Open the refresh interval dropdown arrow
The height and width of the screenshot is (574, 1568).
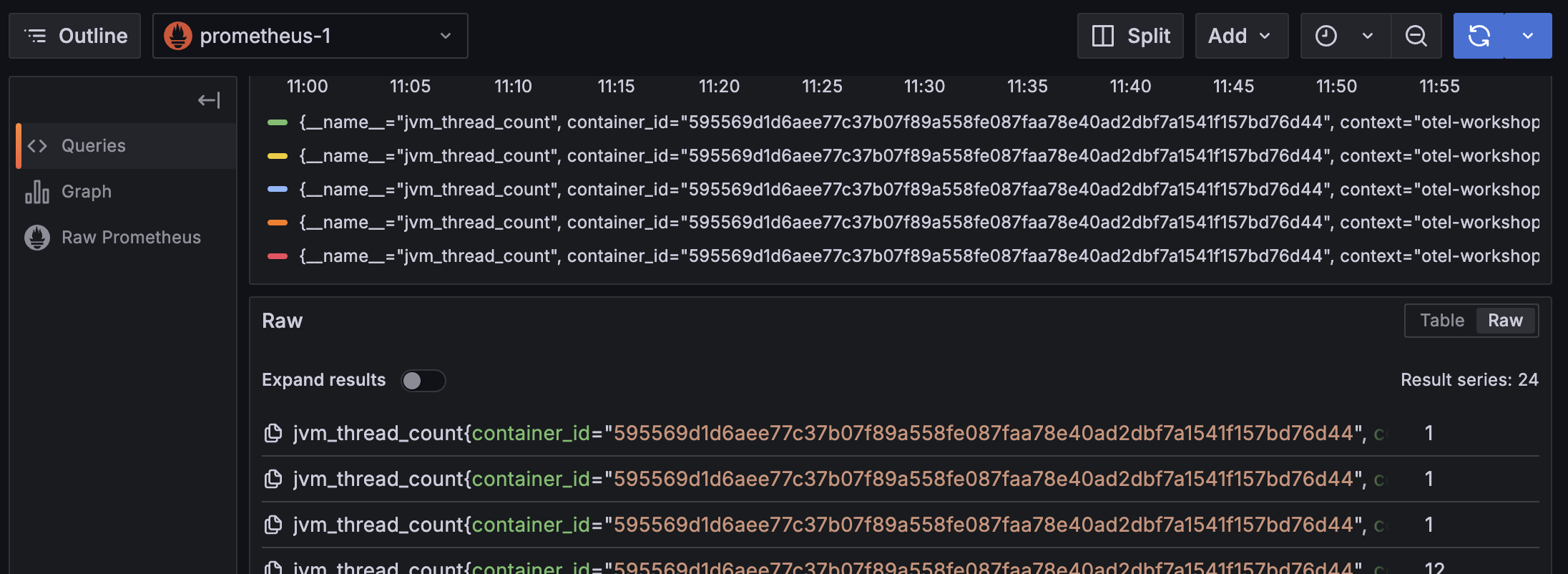[x=1528, y=36]
